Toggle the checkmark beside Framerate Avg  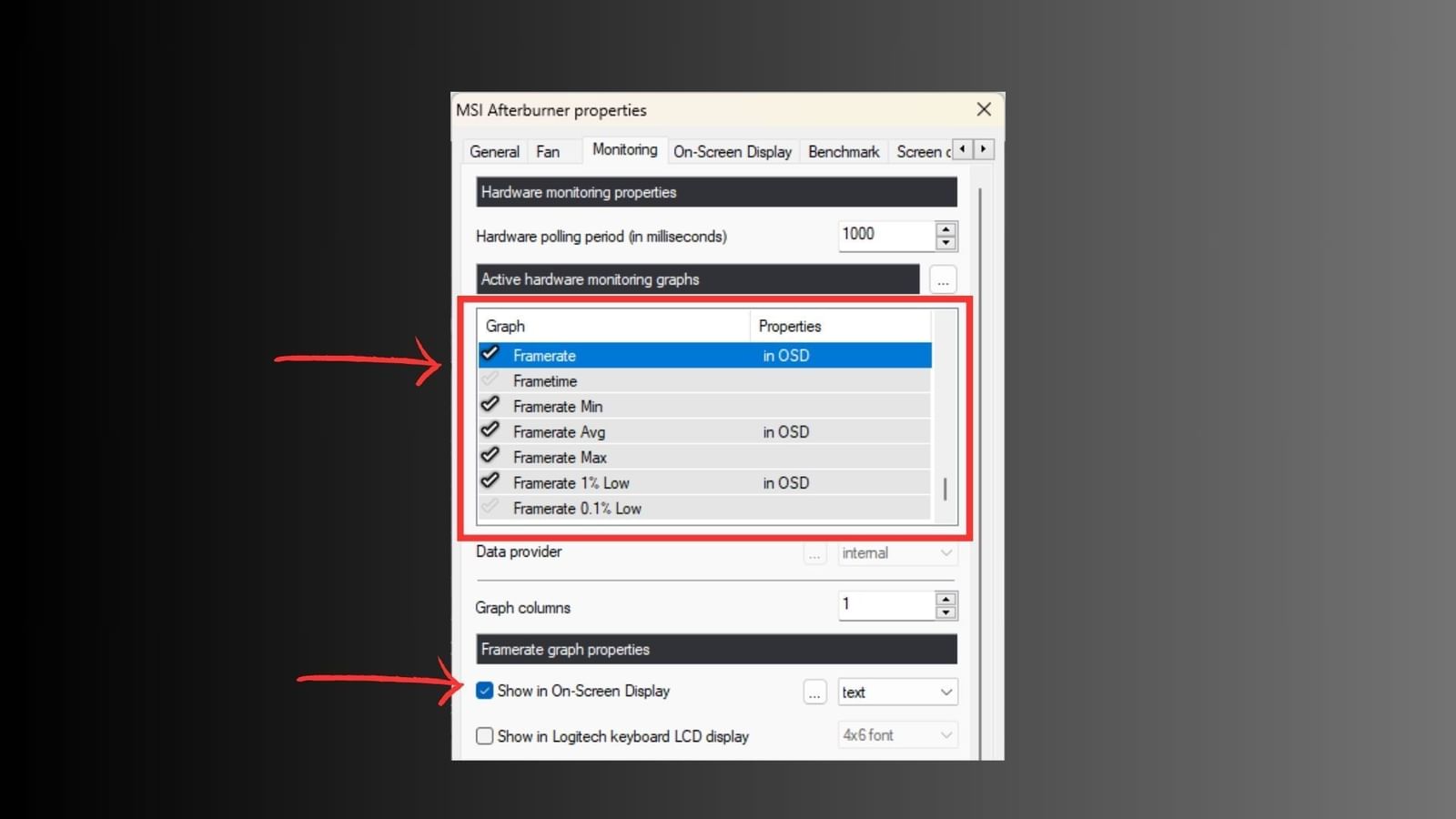pos(490,430)
